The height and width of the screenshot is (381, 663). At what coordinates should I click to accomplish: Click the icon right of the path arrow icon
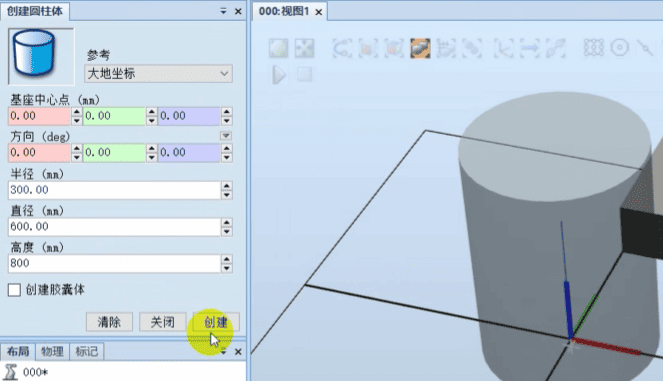[x=556, y=48]
